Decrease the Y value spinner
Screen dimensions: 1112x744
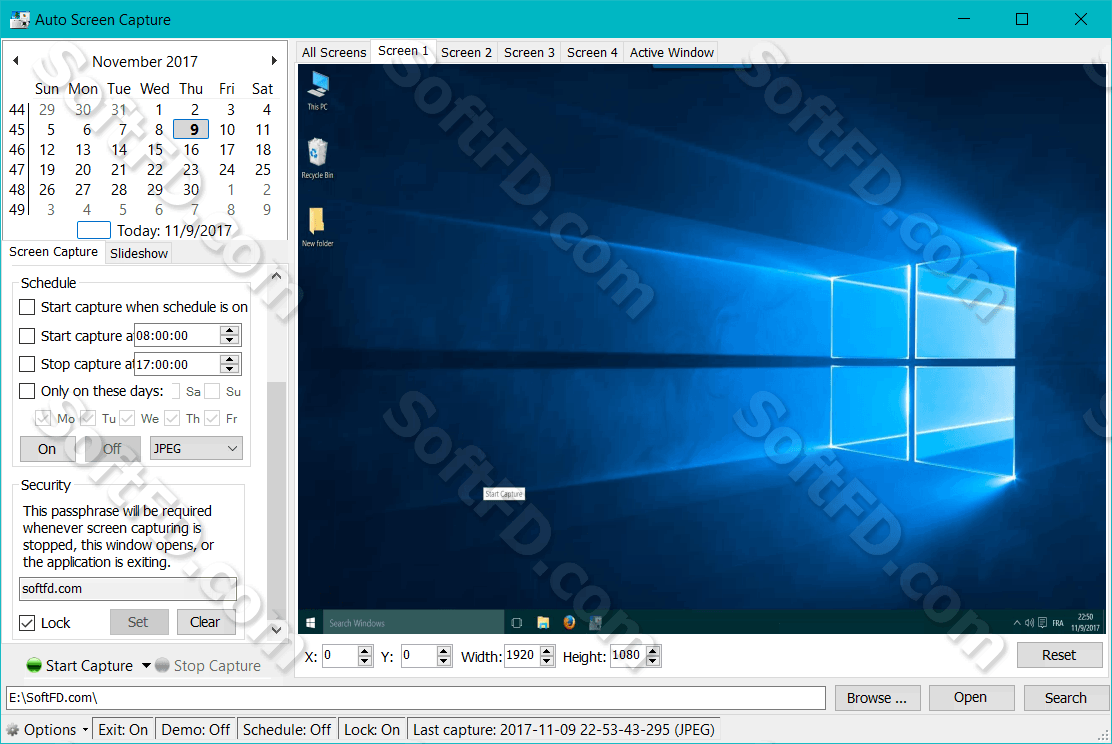(x=444, y=661)
